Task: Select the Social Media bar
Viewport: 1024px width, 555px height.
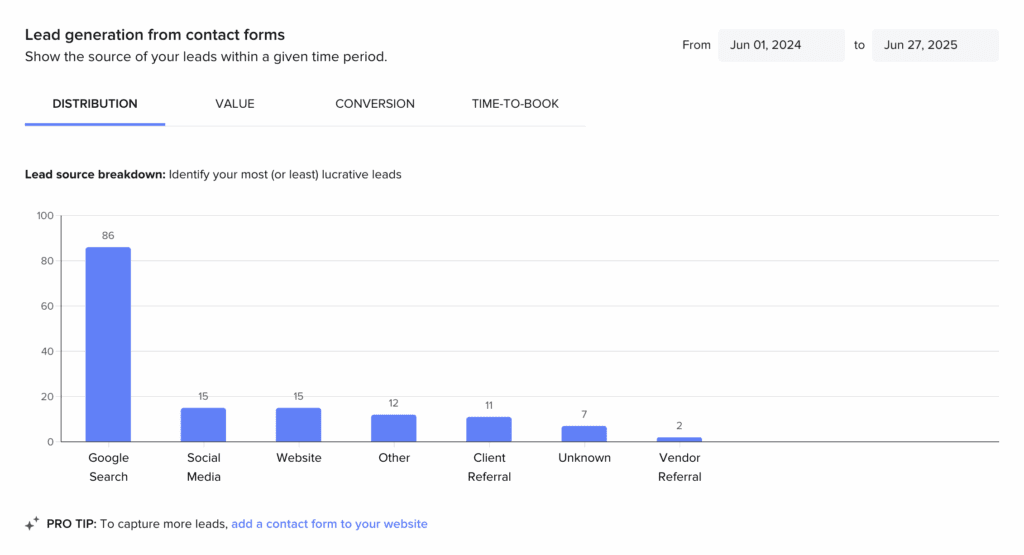Action: (x=203, y=425)
